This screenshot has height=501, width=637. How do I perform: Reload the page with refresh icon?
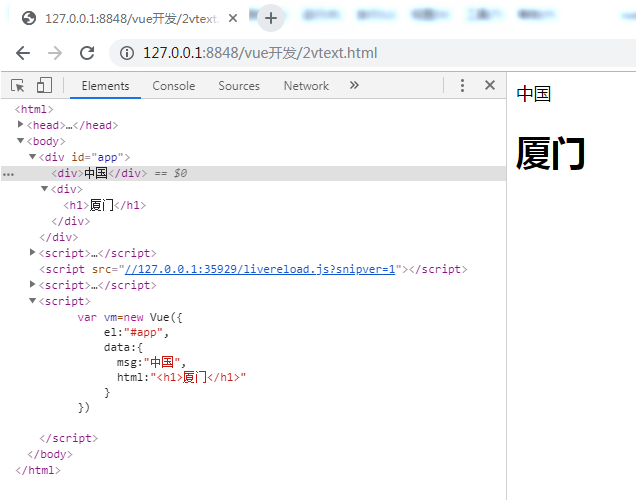tap(87, 53)
